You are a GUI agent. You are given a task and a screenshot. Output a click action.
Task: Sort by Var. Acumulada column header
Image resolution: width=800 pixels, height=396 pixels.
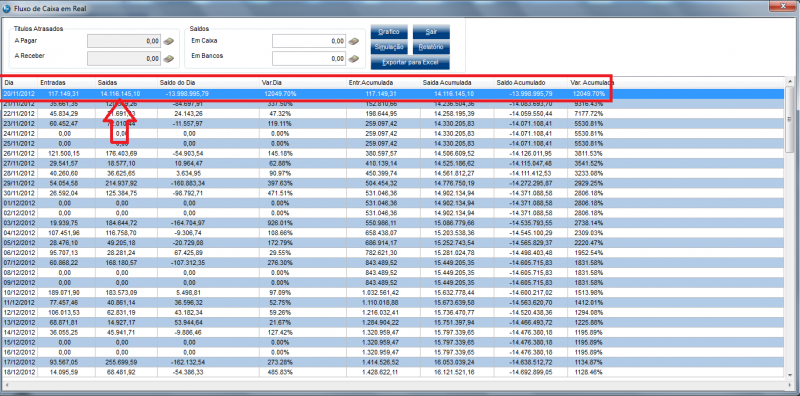(592, 82)
